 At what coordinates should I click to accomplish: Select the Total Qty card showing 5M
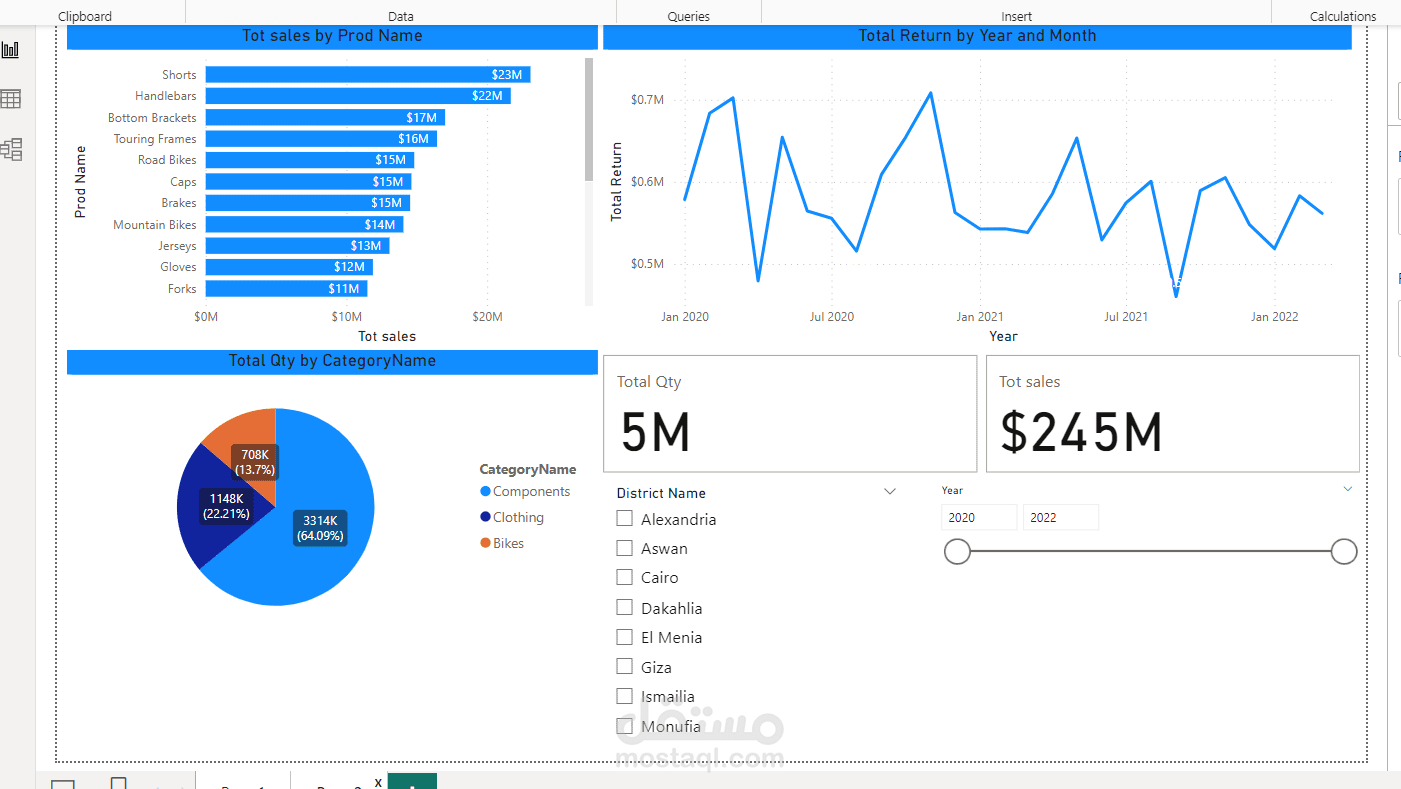click(790, 413)
